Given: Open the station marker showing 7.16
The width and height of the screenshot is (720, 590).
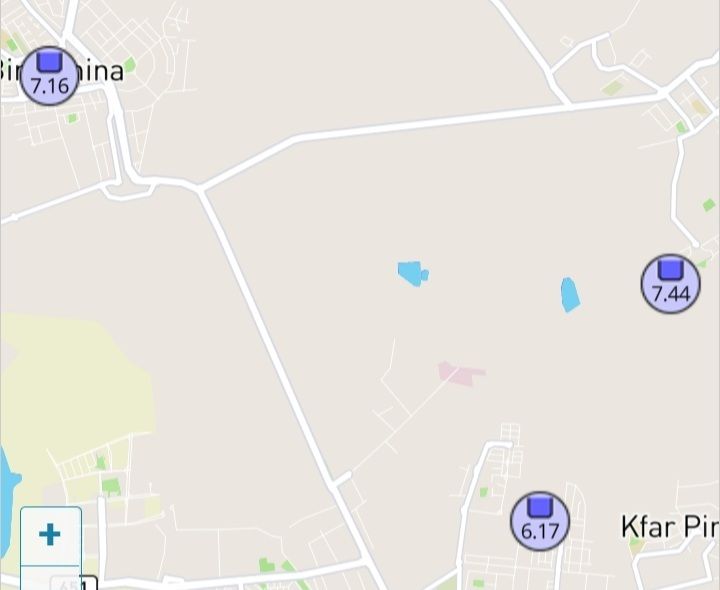Looking at the screenshot, I should [50, 76].
